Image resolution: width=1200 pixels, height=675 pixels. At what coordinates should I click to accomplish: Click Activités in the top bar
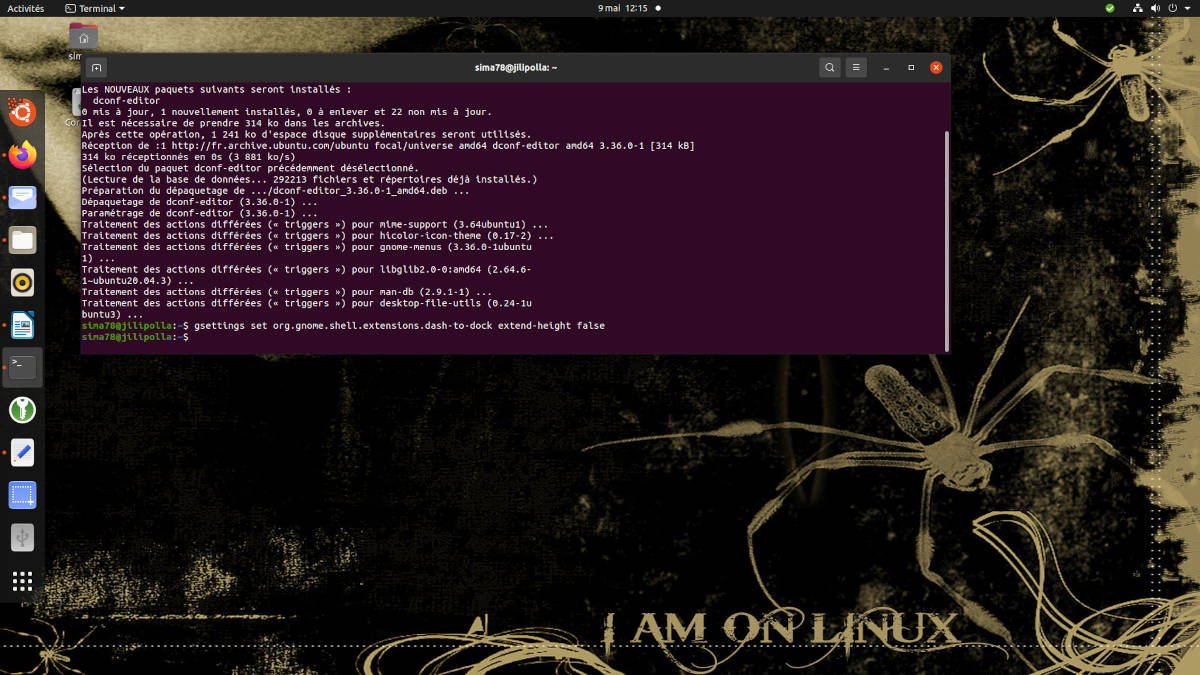(25, 8)
